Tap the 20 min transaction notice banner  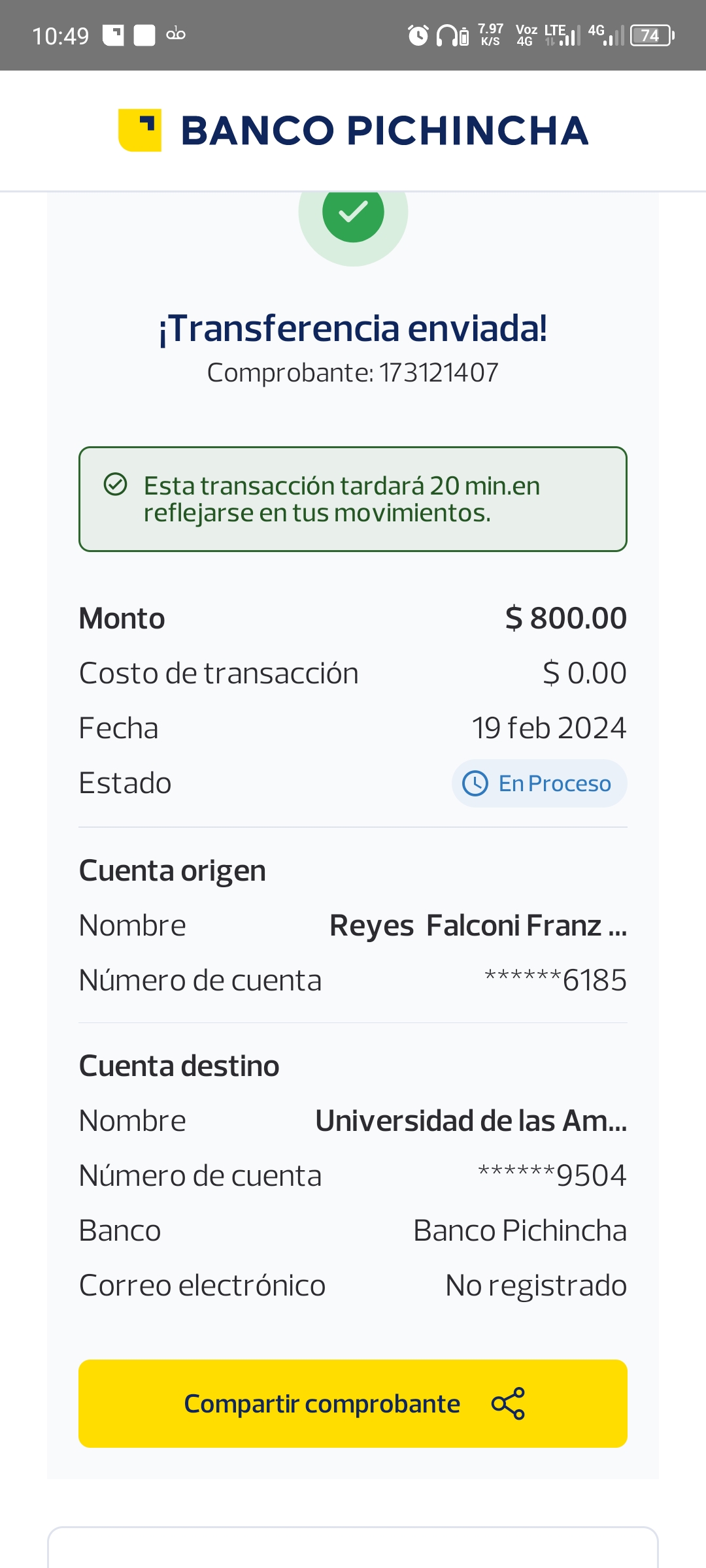(x=353, y=499)
